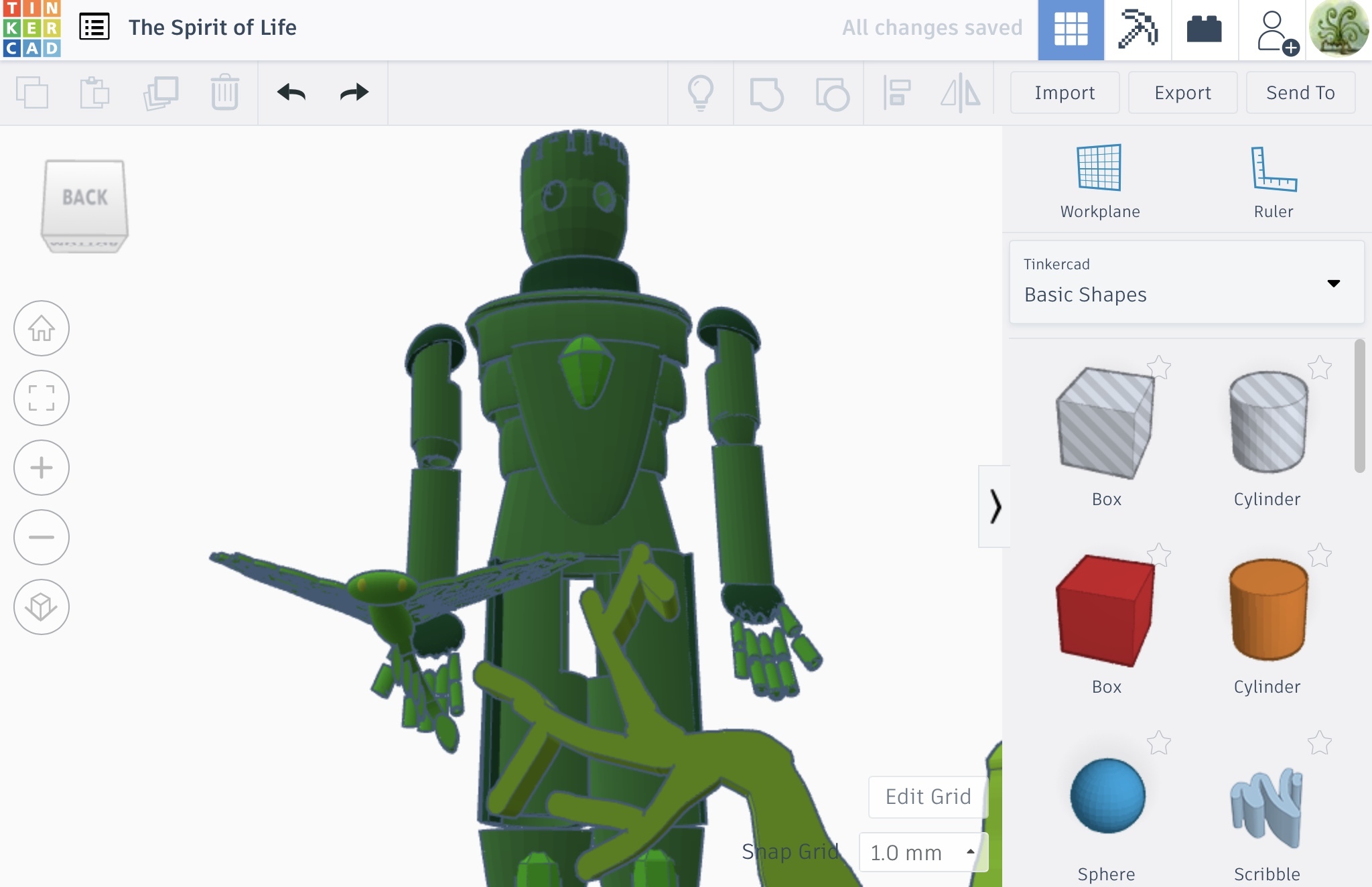
Task: Switch to 3D design grid view
Action: (x=1071, y=30)
